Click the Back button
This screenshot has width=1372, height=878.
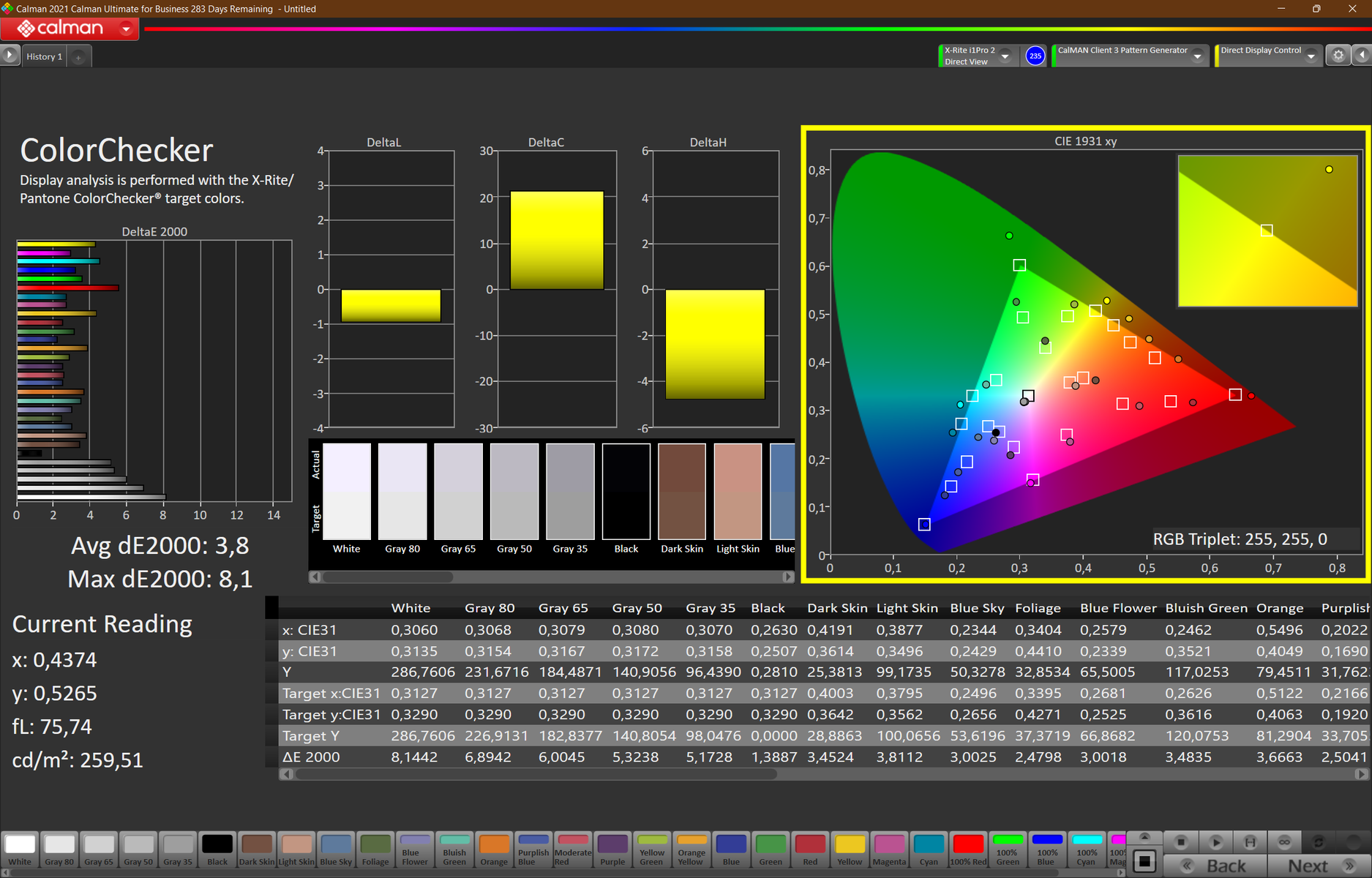coord(1215,866)
